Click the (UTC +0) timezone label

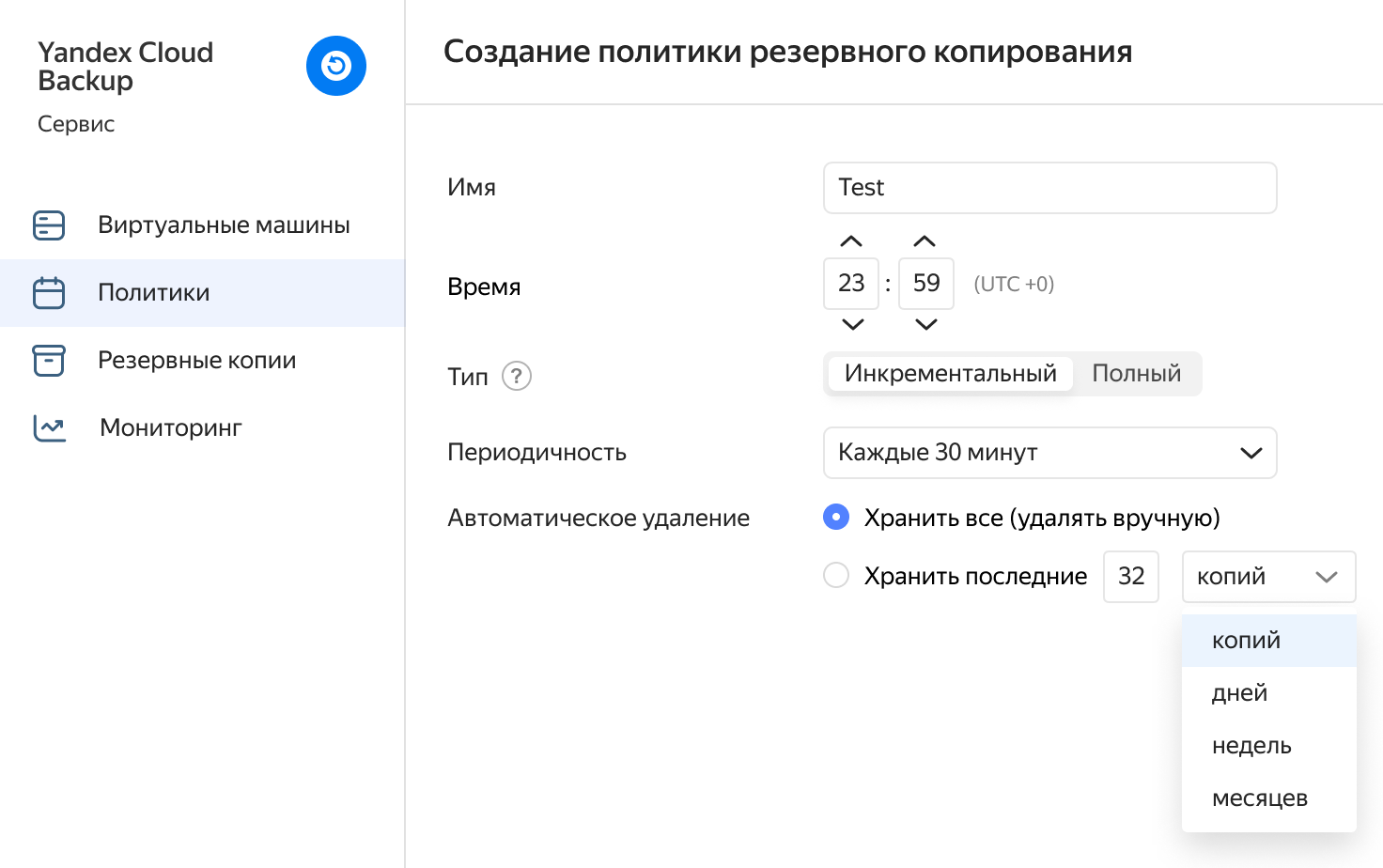(1014, 284)
